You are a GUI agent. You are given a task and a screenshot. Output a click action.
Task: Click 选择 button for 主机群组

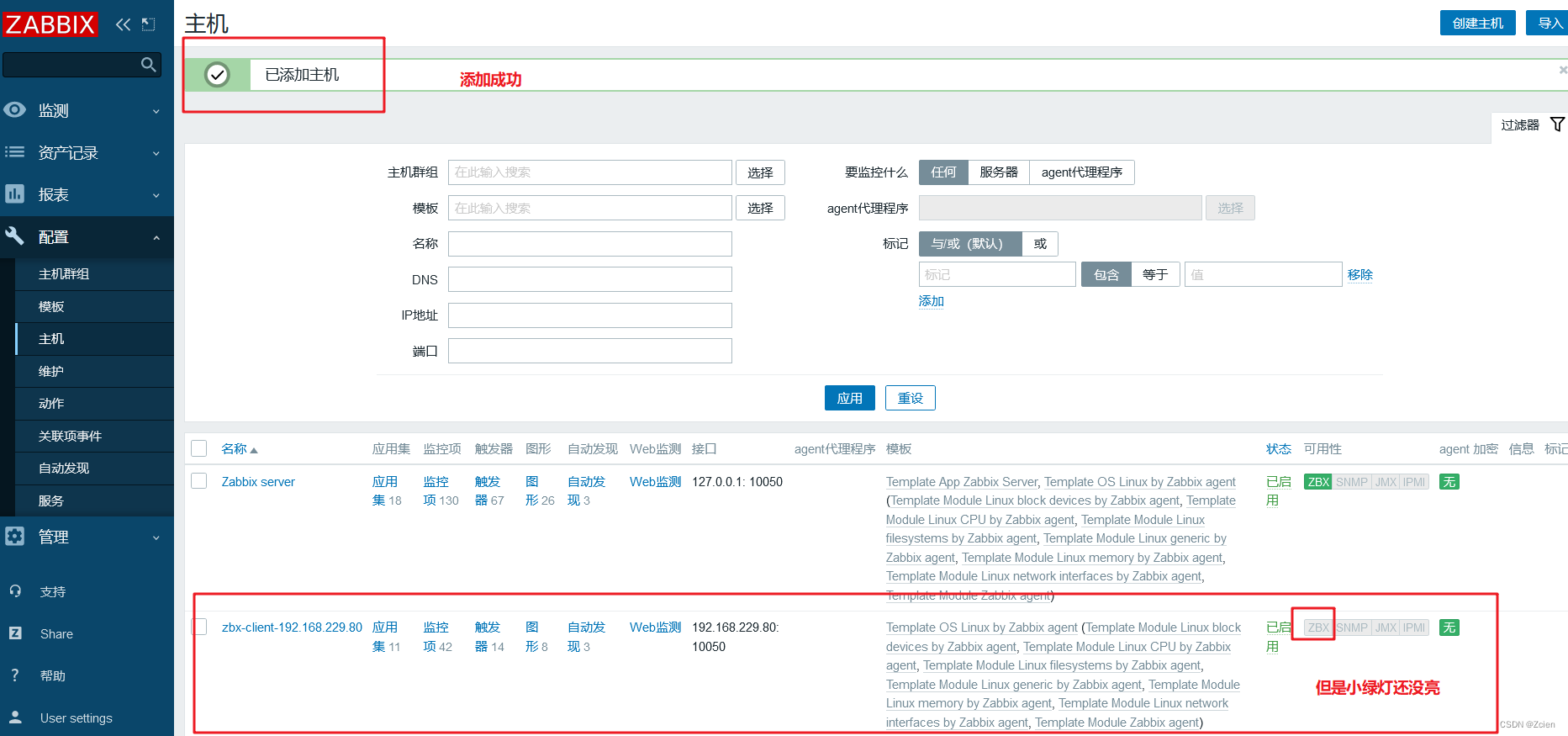tap(761, 172)
